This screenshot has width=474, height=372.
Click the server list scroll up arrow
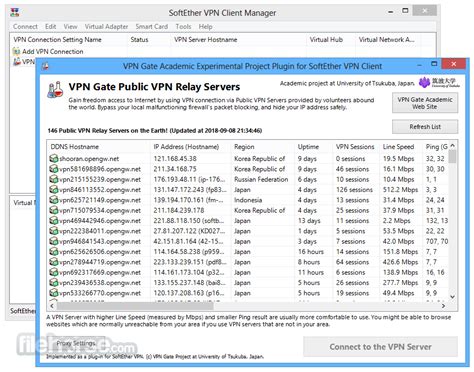[x=452, y=145]
